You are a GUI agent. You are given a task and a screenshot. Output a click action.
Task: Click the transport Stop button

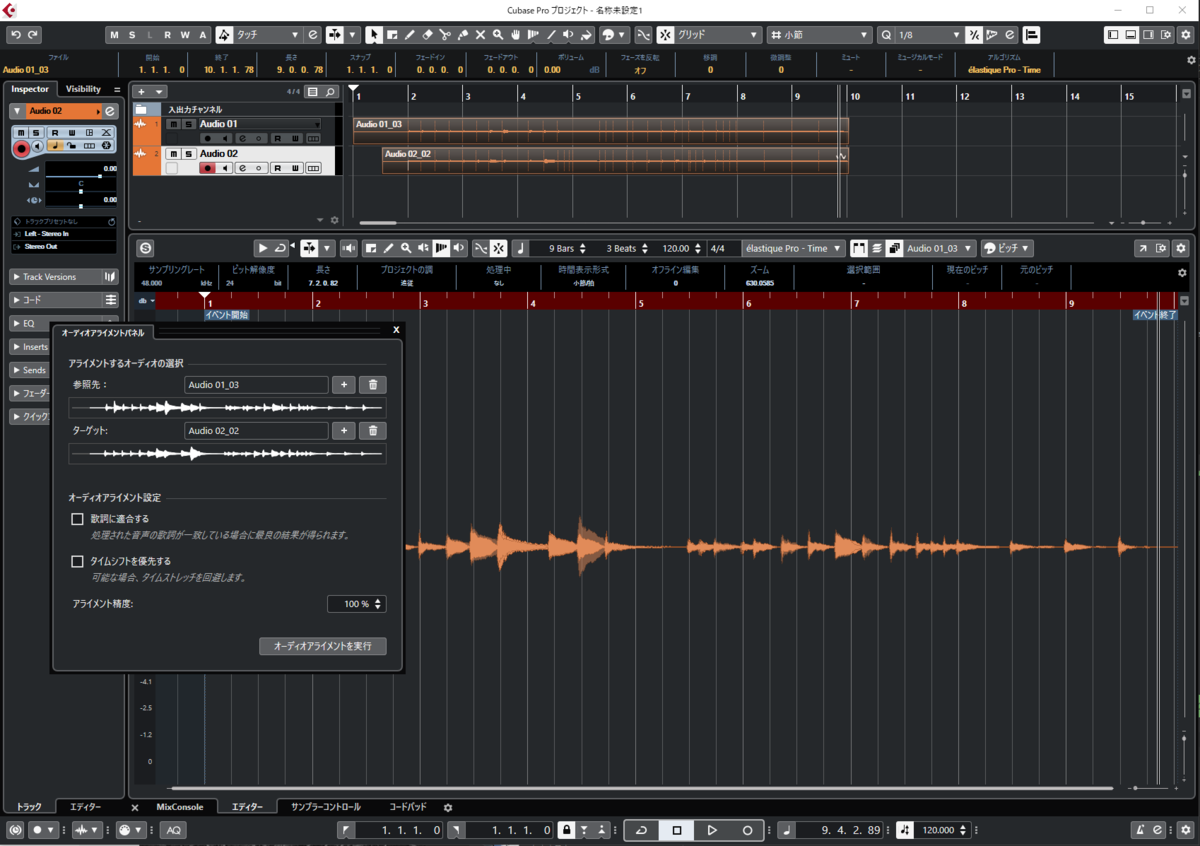click(x=677, y=830)
